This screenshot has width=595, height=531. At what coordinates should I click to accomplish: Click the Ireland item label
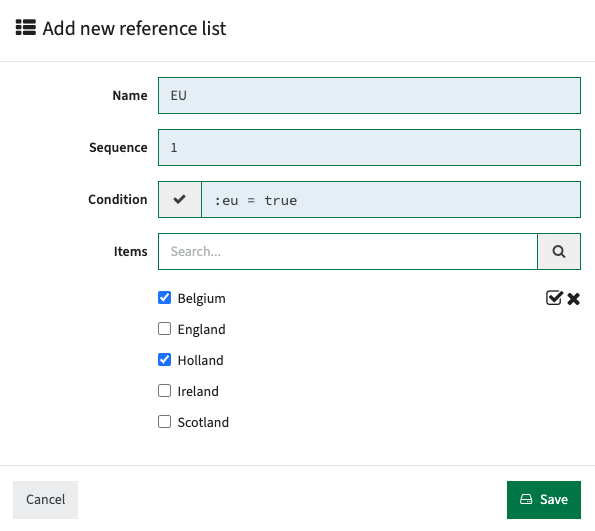pyautogui.click(x=198, y=391)
